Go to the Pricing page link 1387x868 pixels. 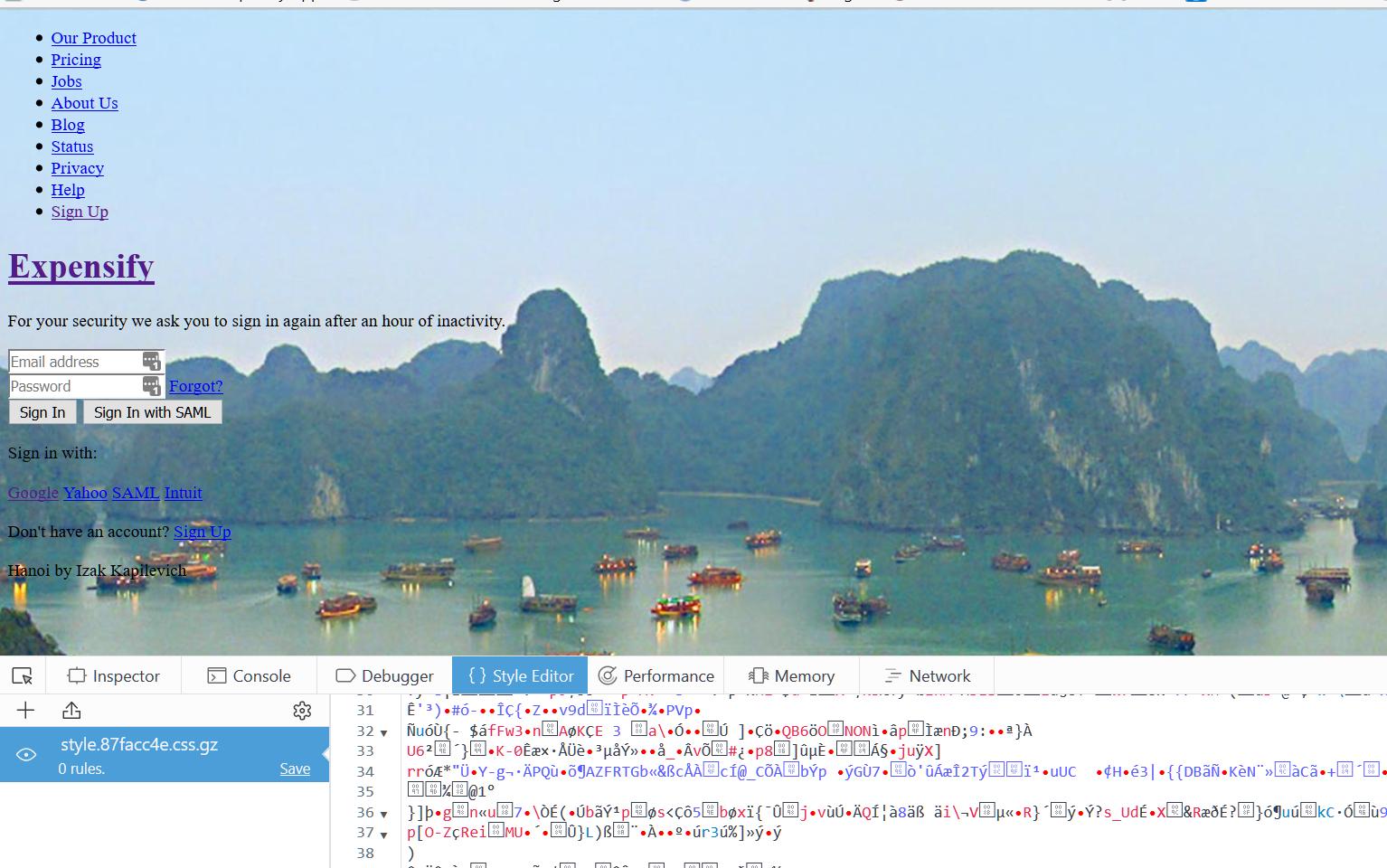(x=76, y=60)
